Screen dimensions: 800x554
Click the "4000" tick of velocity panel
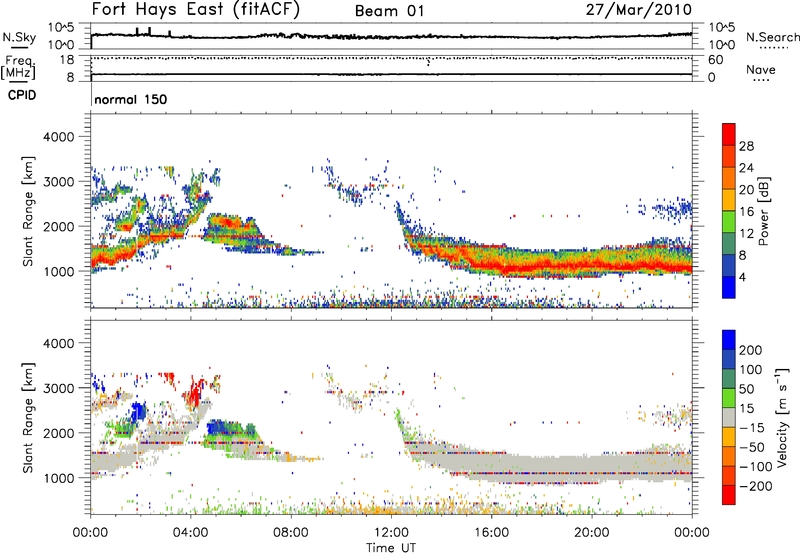58,343
